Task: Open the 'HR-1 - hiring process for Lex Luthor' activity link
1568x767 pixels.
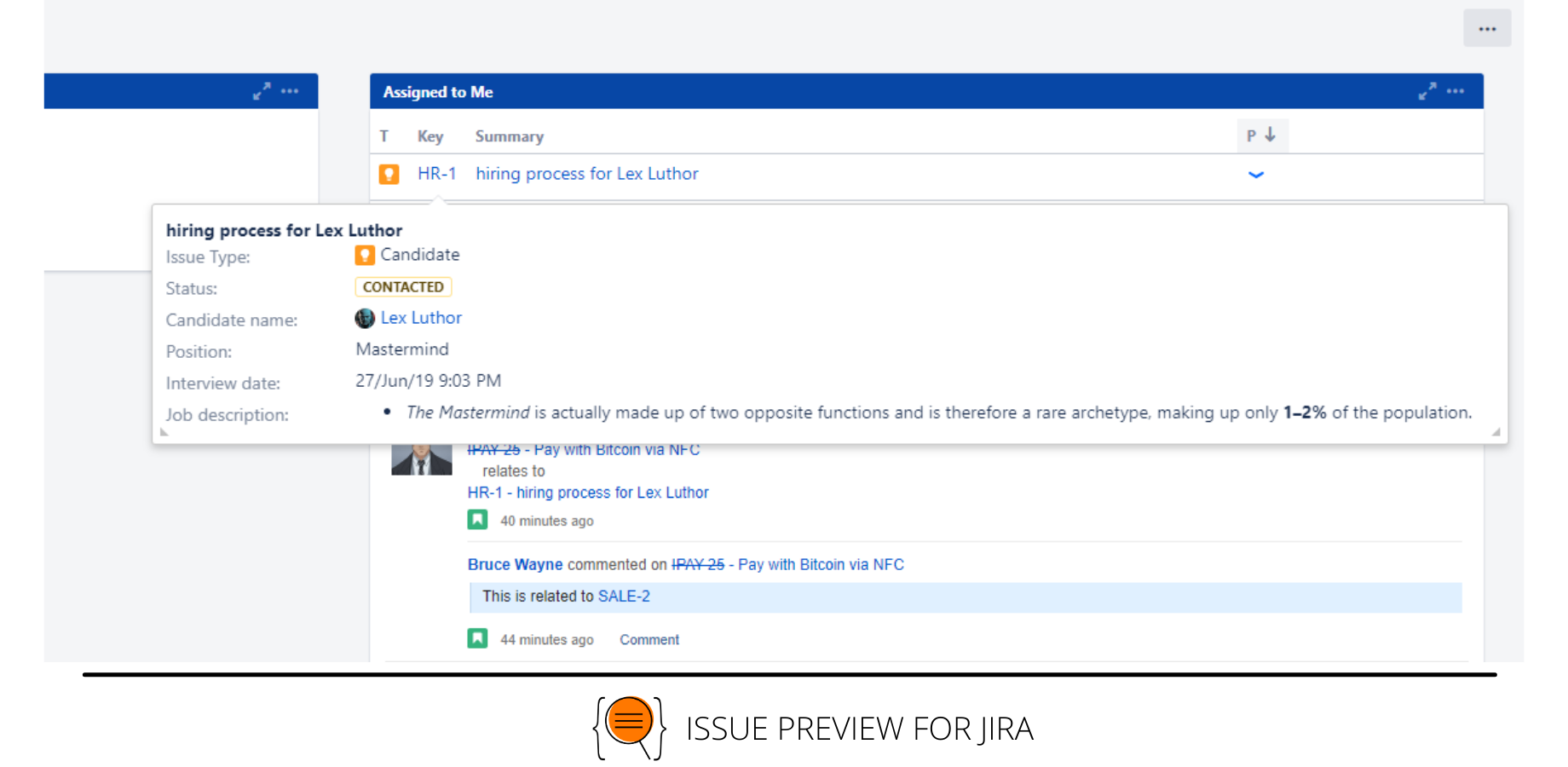Action: [588, 493]
